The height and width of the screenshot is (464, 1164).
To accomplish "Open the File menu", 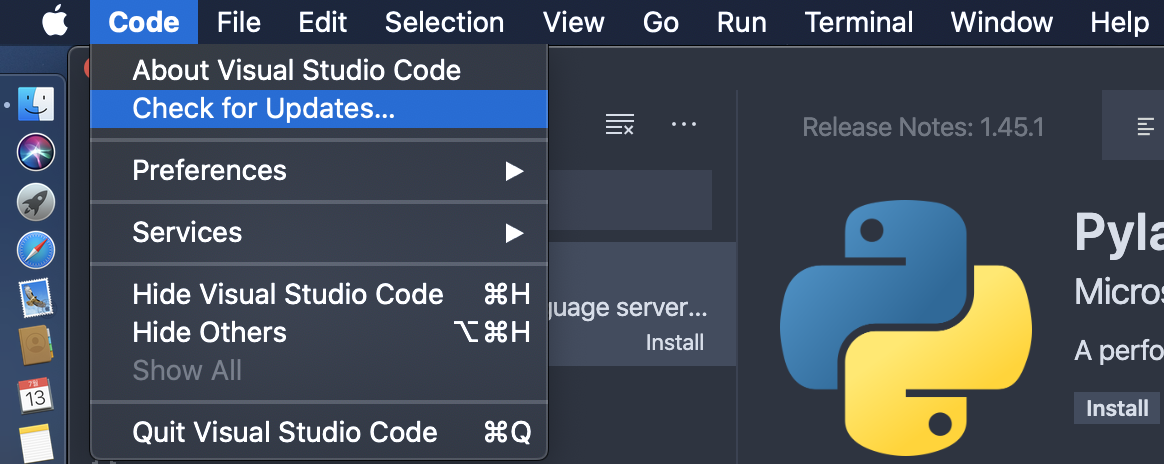I will [239, 22].
